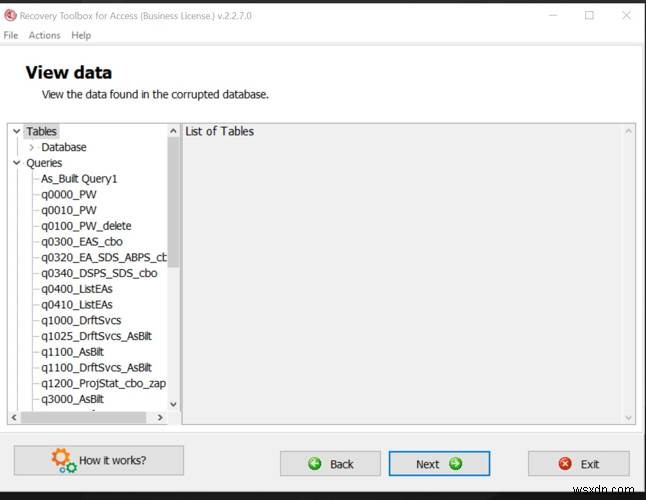Click tree panel scroll up arrow
The width and height of the screenshot is (646, 500).
point(173,131)
